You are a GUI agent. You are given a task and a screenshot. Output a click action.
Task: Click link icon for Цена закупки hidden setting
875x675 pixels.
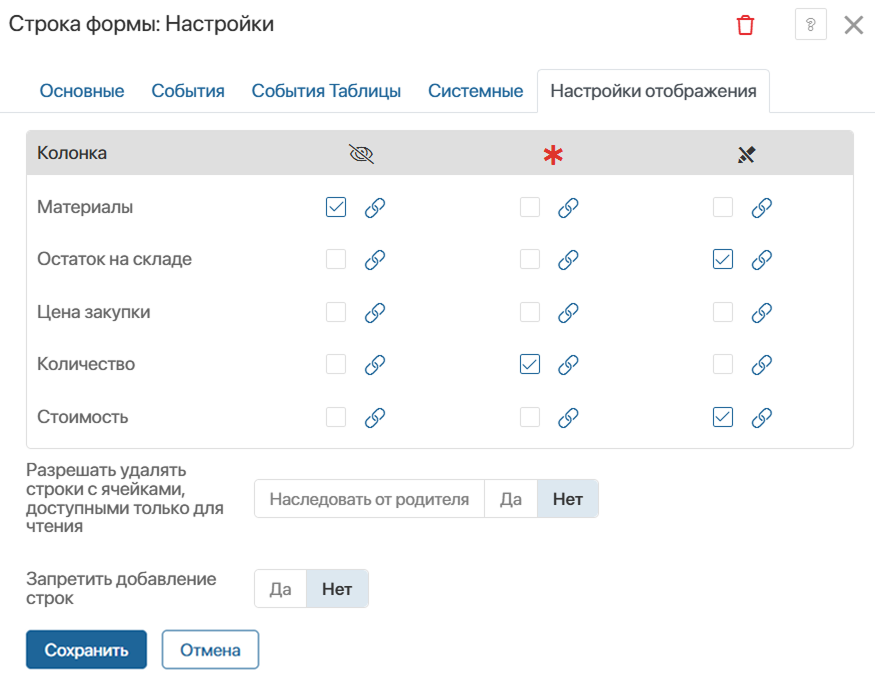click(375, 312)
